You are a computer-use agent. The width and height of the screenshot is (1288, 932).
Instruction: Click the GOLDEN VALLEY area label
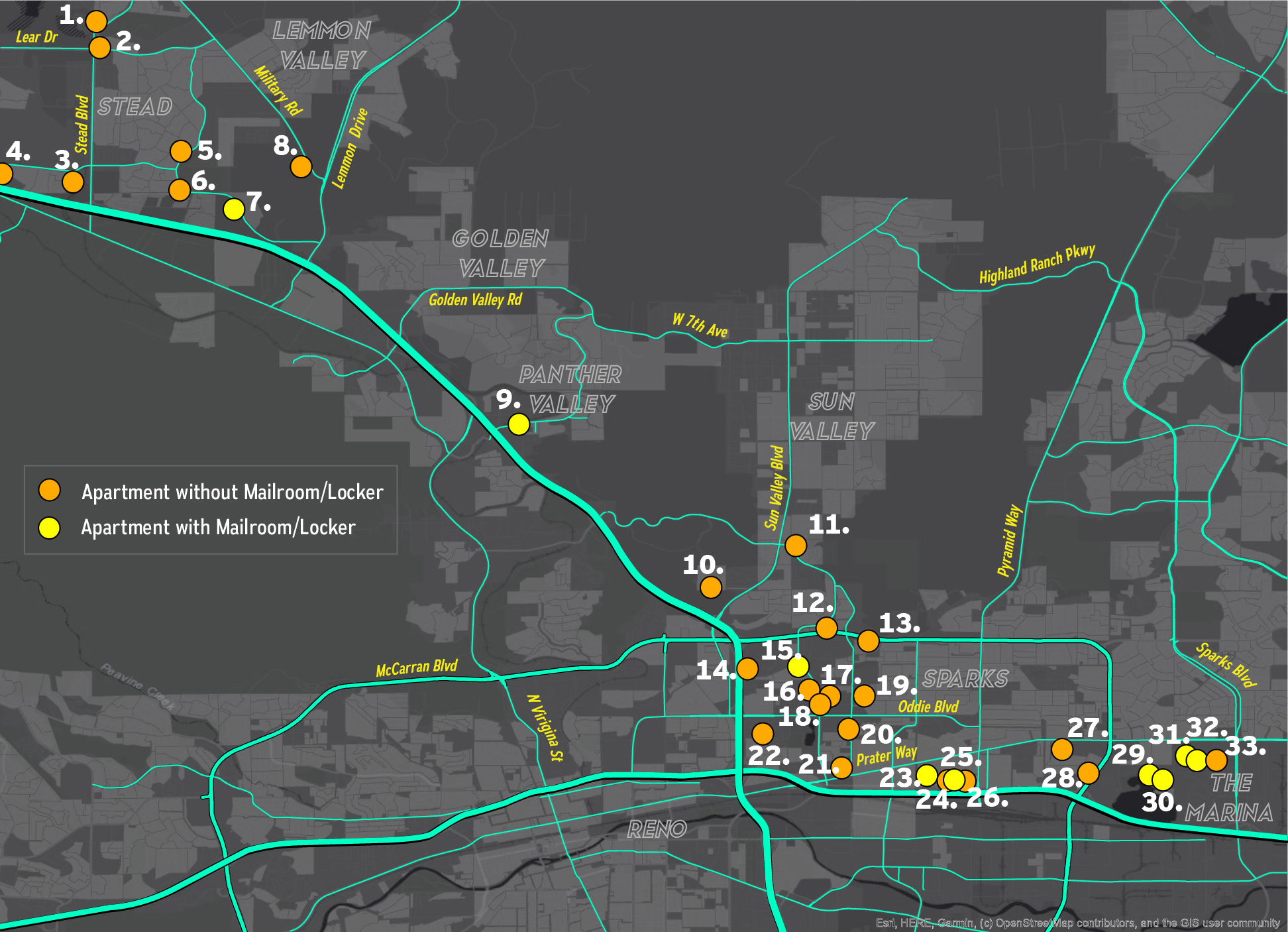501,253
